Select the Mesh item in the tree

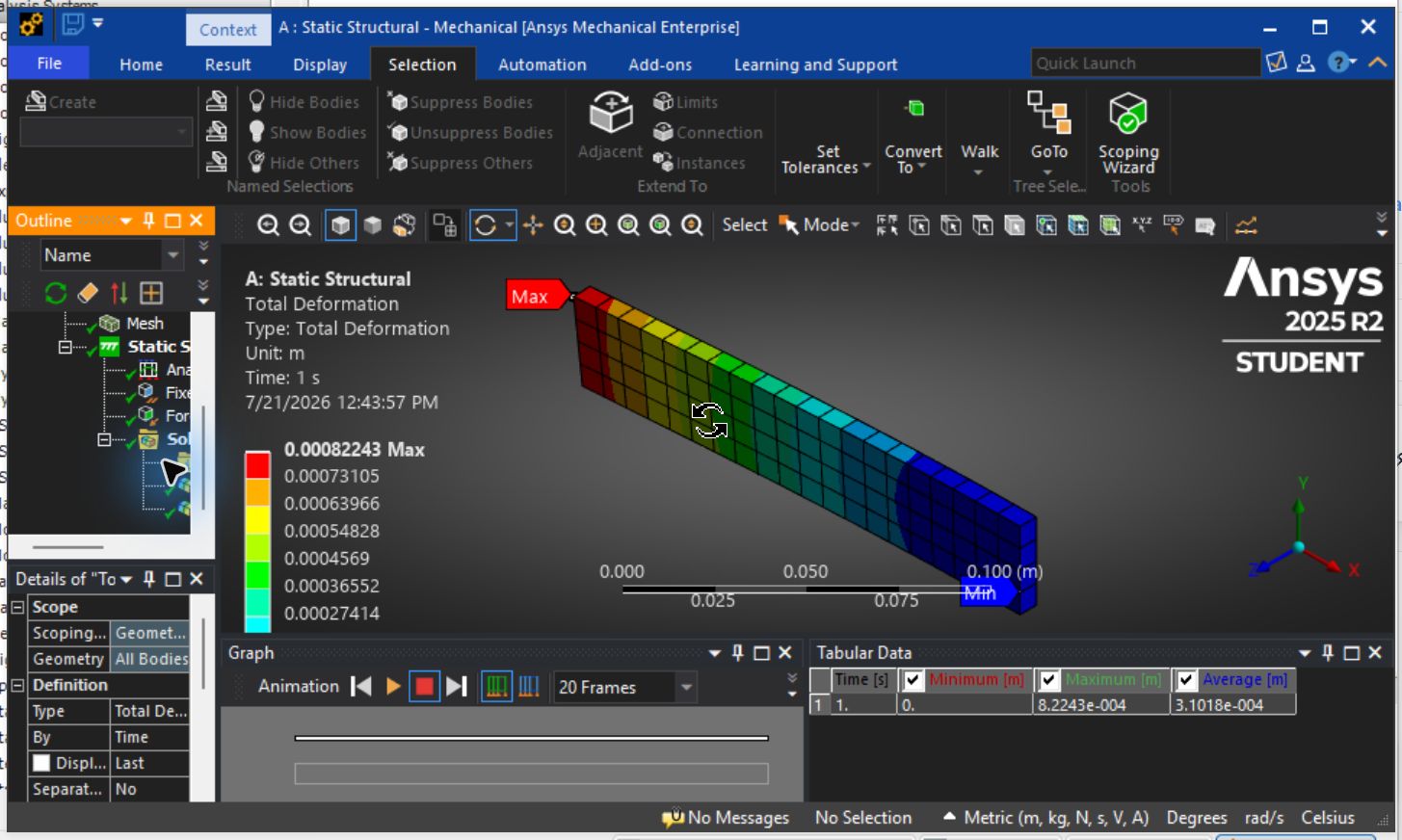[x=145, y=324]
